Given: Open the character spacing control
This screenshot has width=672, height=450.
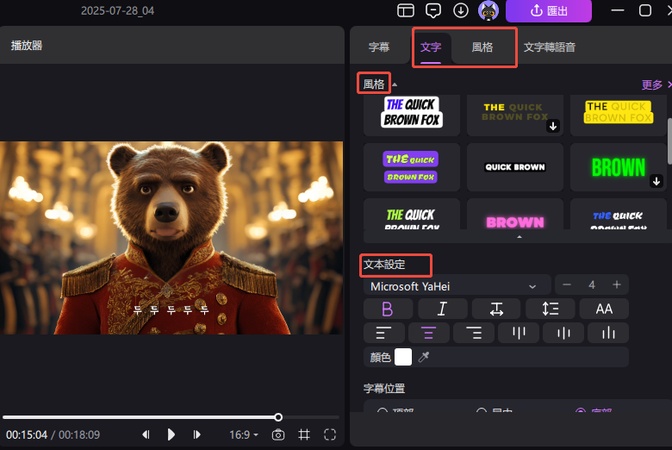Looking at the screenshot, I should pyautogui.click(x=496, y=309).
